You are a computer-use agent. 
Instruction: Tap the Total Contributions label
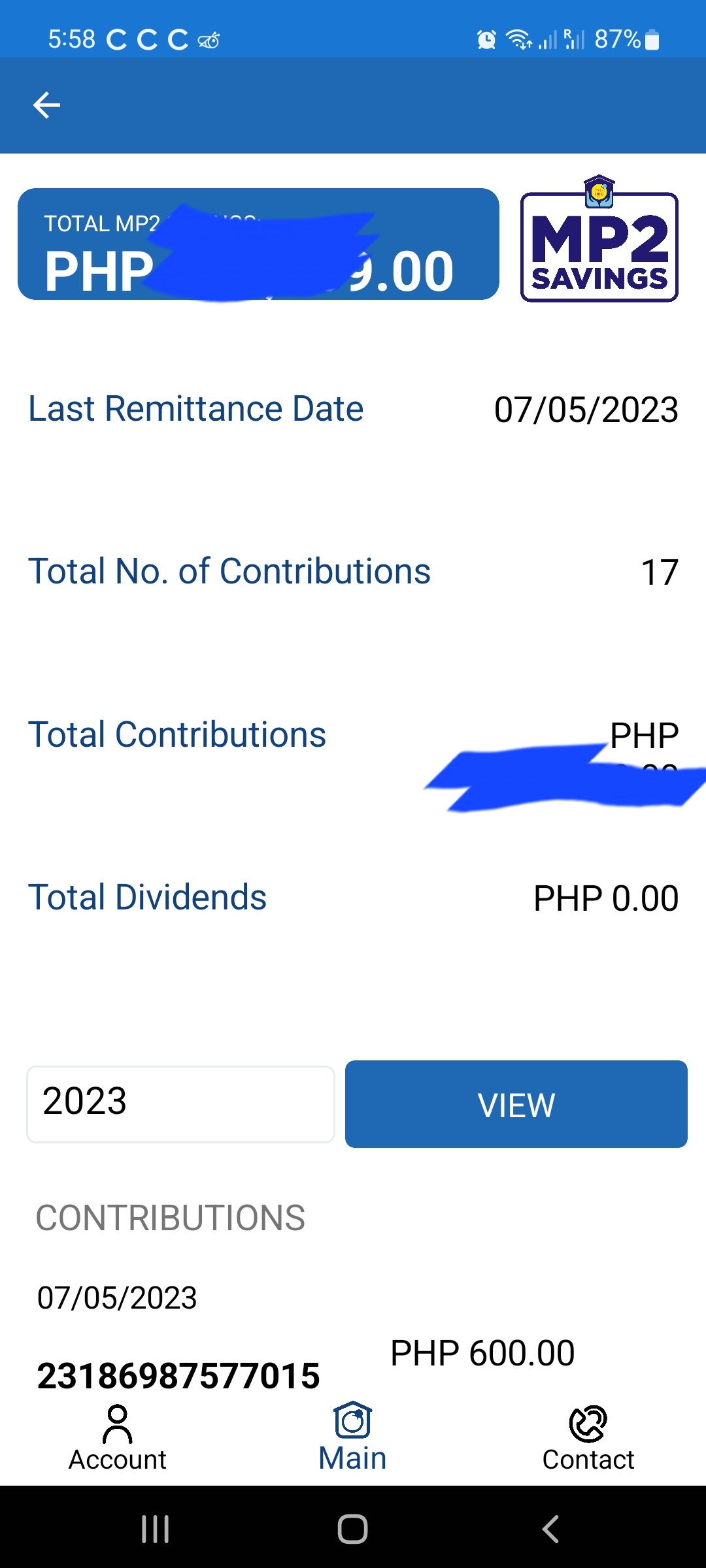coord(177,734)
